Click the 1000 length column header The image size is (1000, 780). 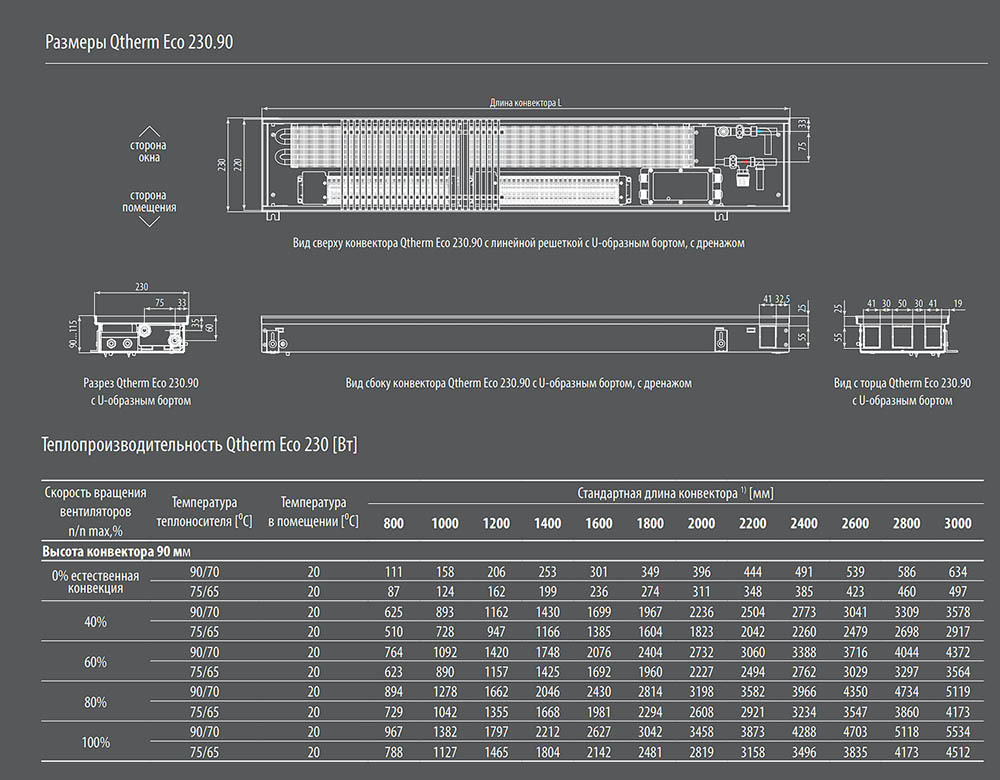coord(445,524)
